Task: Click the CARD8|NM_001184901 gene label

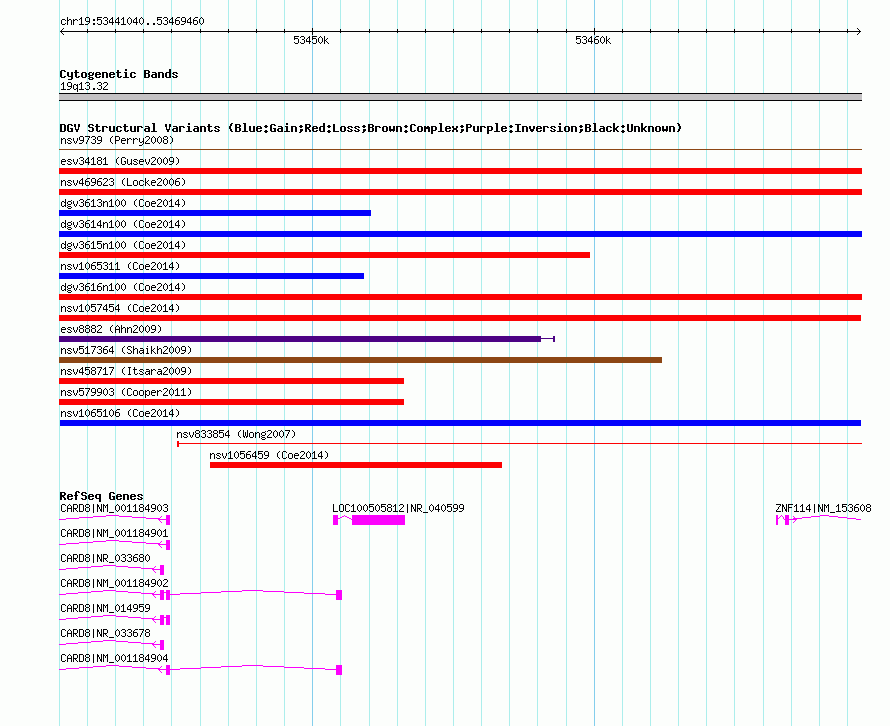Action: click(x=114, y=533)
